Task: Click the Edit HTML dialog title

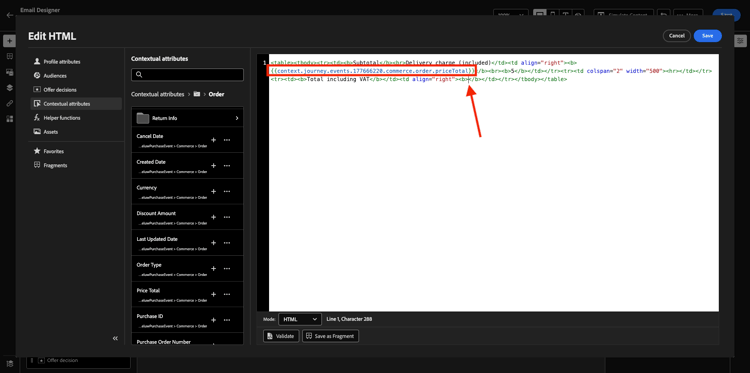Action: 52,36
